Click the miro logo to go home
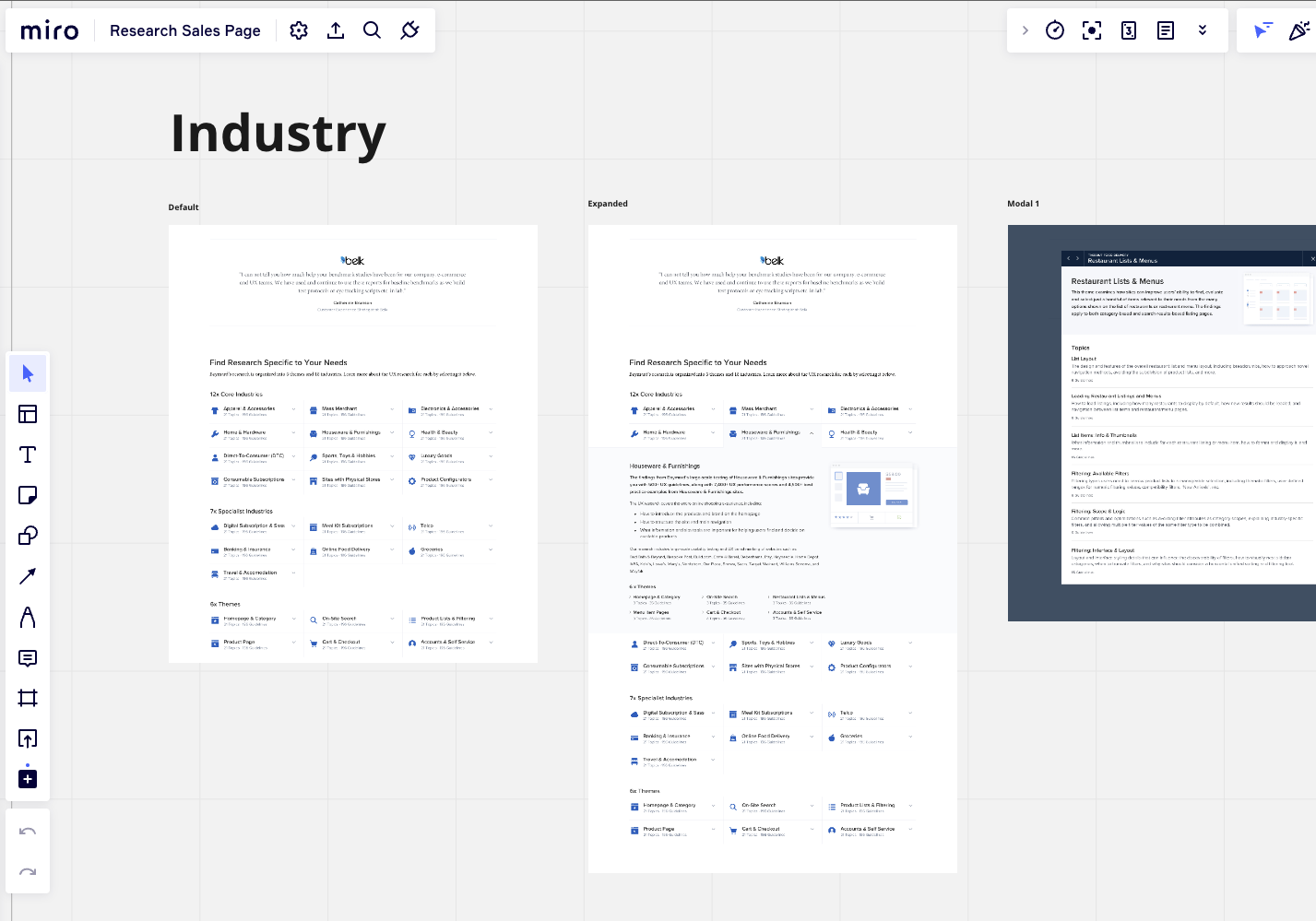Screen dimensions: 1316x921 (x=50, y=30)
